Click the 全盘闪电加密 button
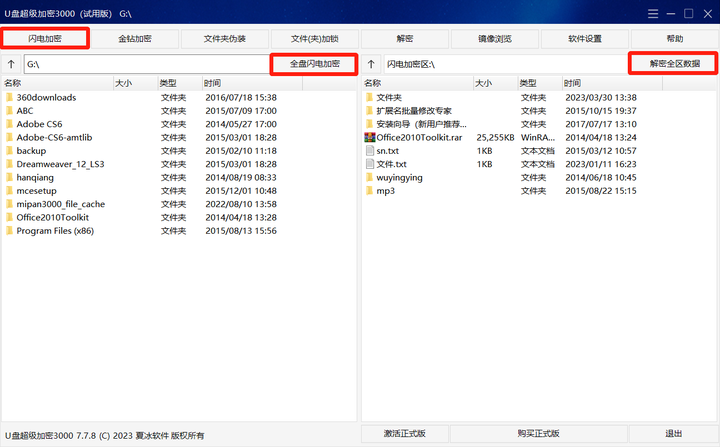The height and width of the screenshot is (447, 720). coord(314,64)
